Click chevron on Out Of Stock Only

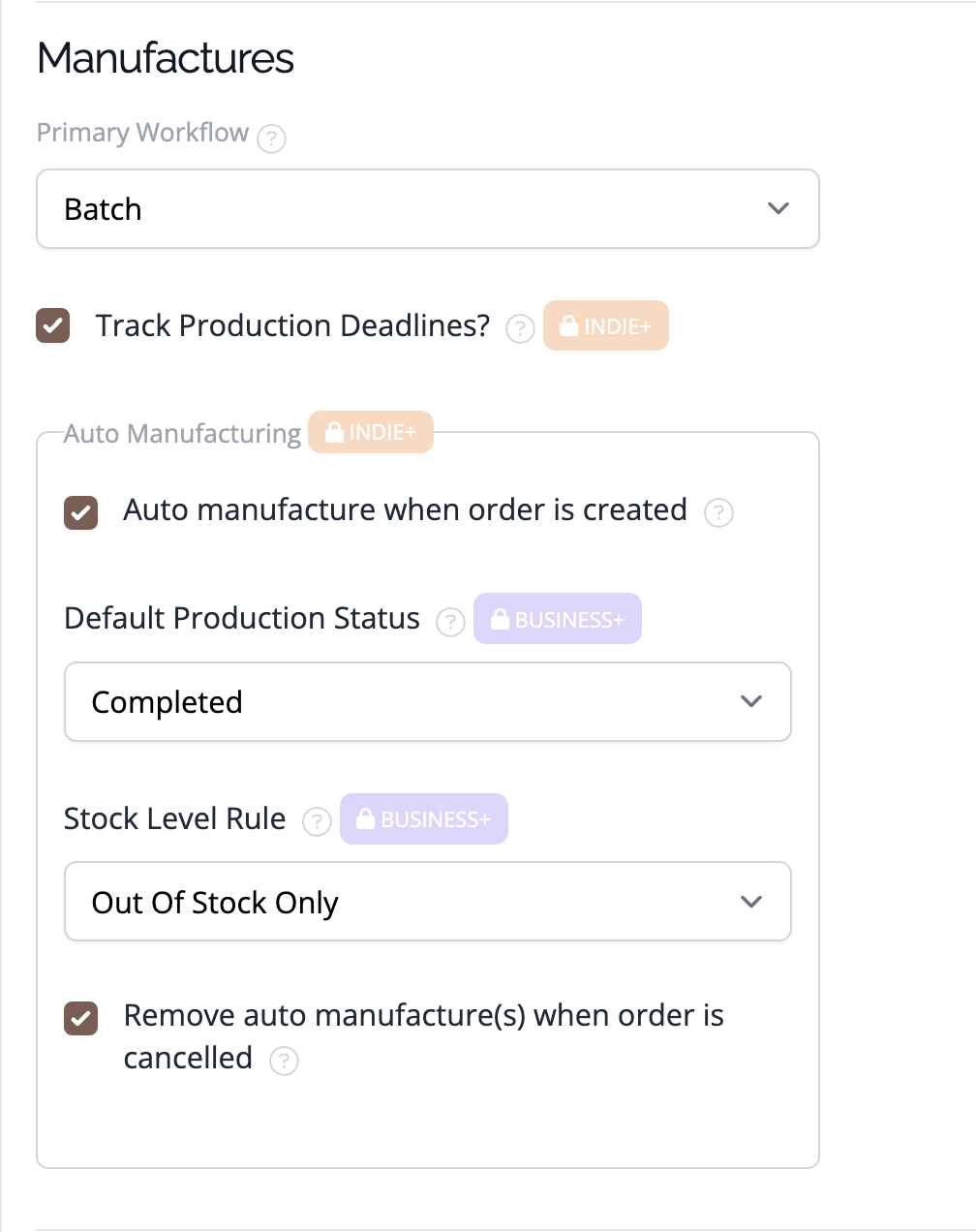click(751, 902)
